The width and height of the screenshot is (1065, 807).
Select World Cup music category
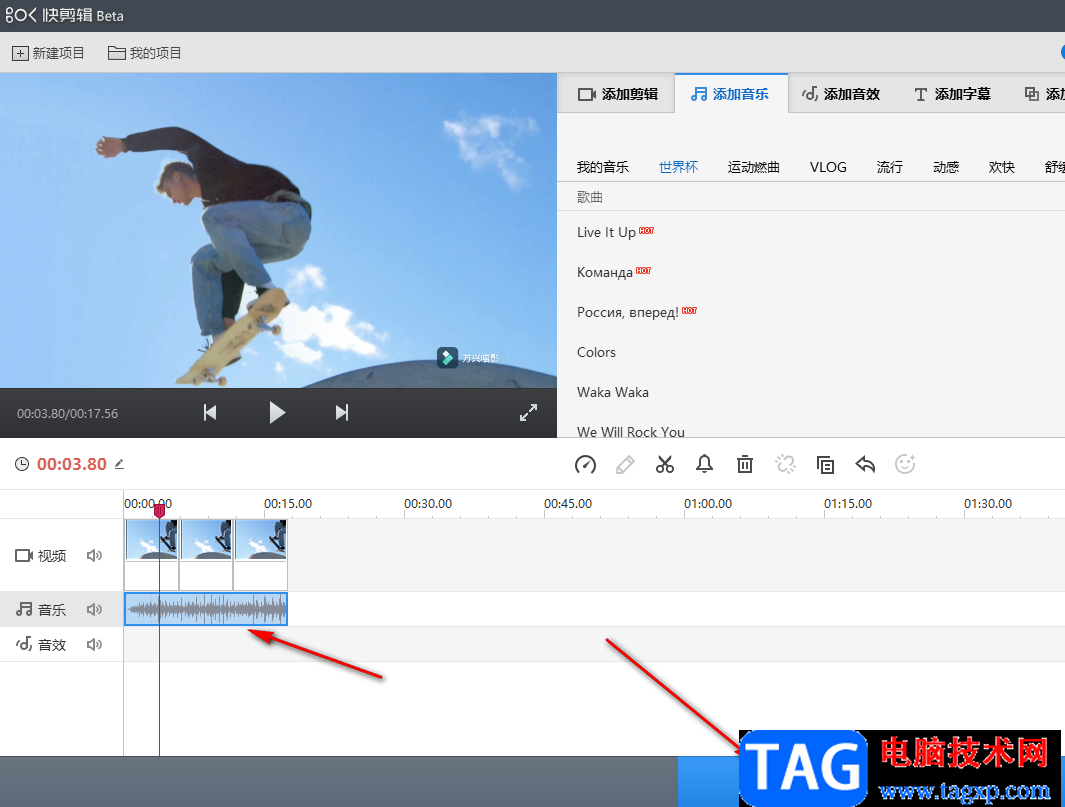point(678,167)
